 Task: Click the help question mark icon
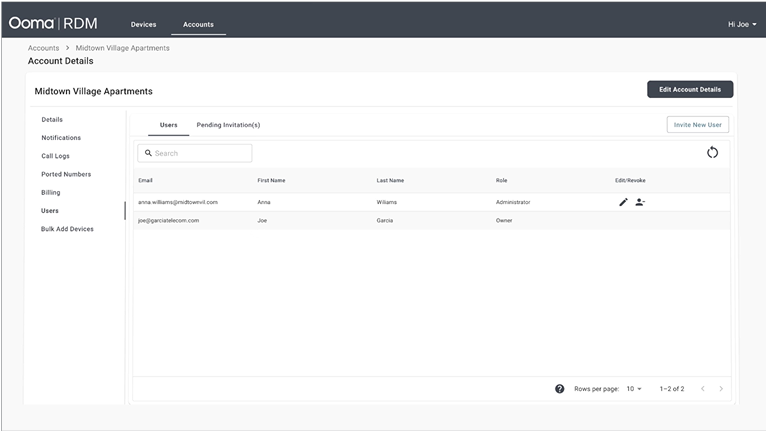[559, 388]
